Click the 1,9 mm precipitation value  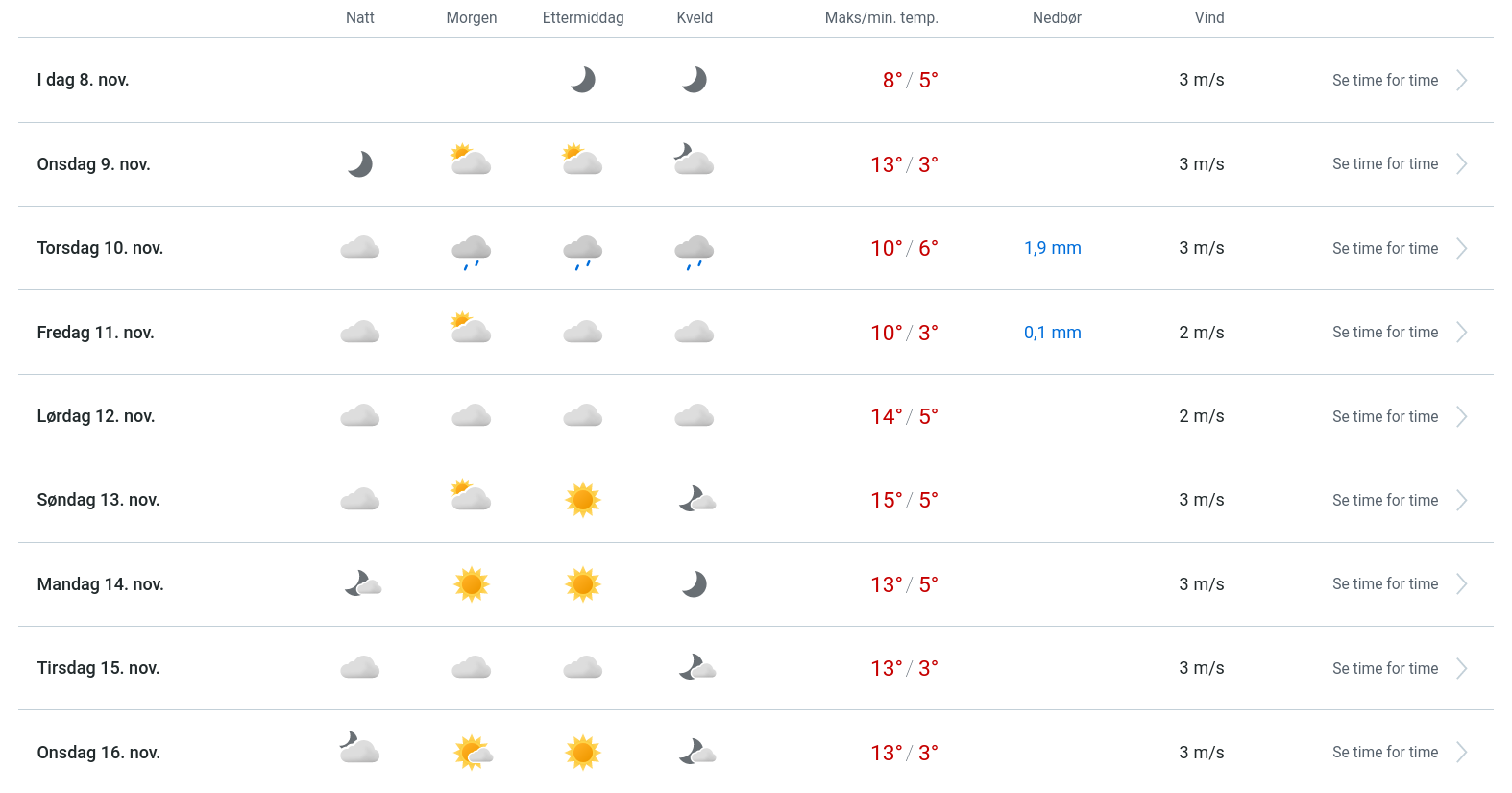pos(1053,248)
